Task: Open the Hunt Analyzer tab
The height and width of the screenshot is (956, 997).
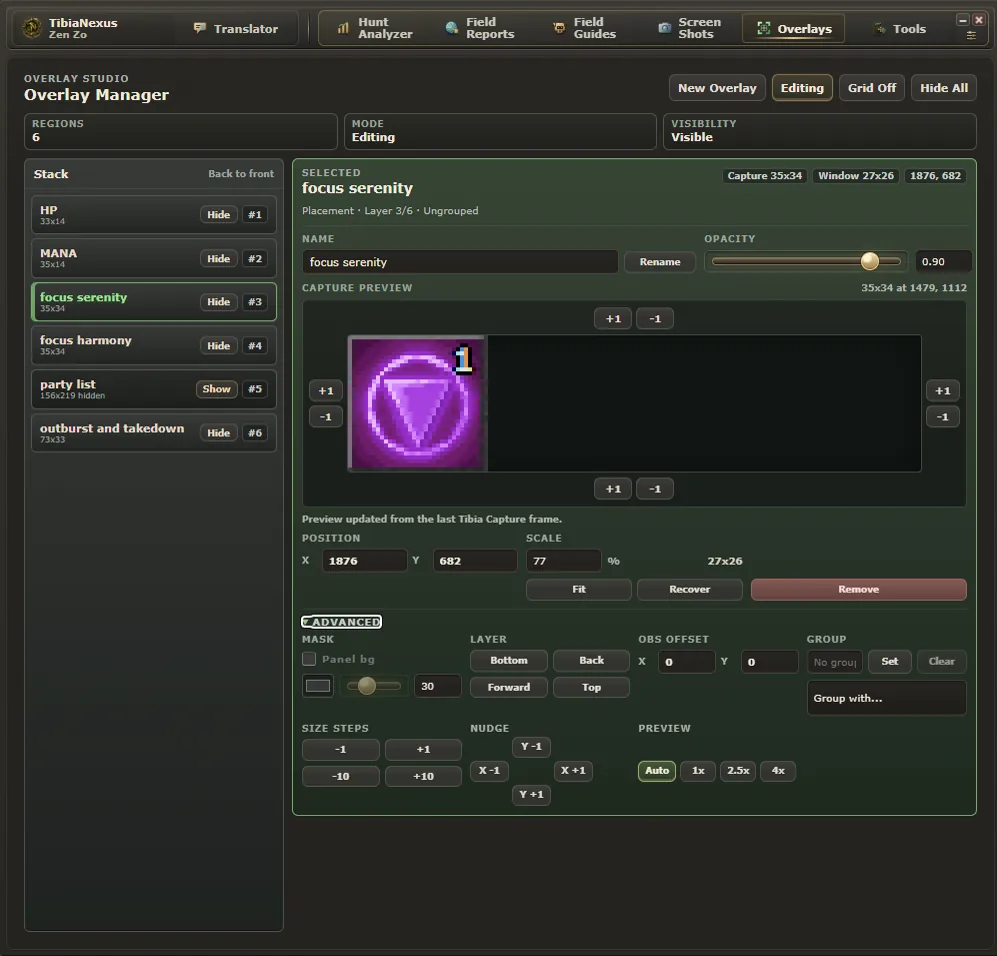Action: point(376,28)
